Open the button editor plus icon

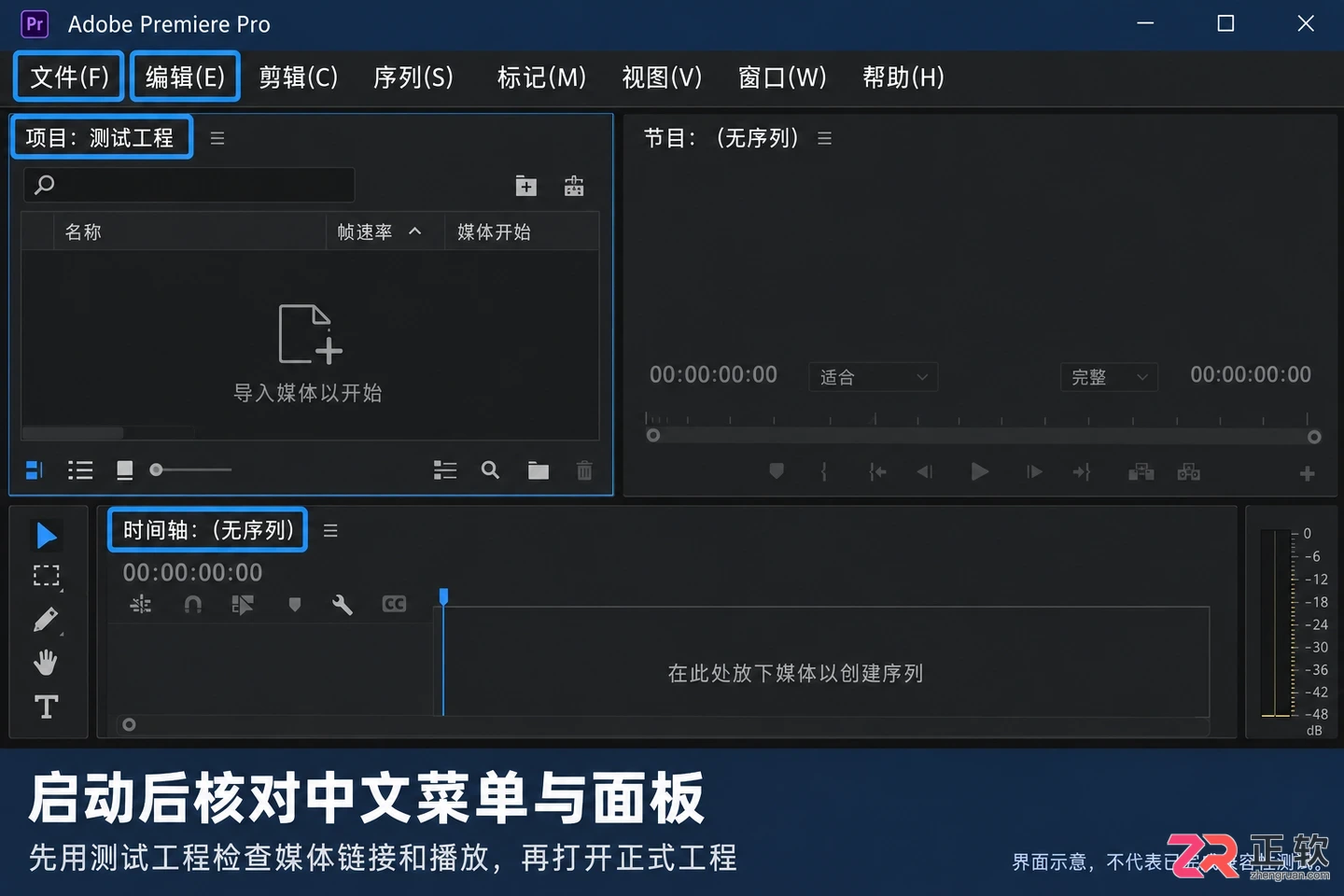coord(1308,474)
